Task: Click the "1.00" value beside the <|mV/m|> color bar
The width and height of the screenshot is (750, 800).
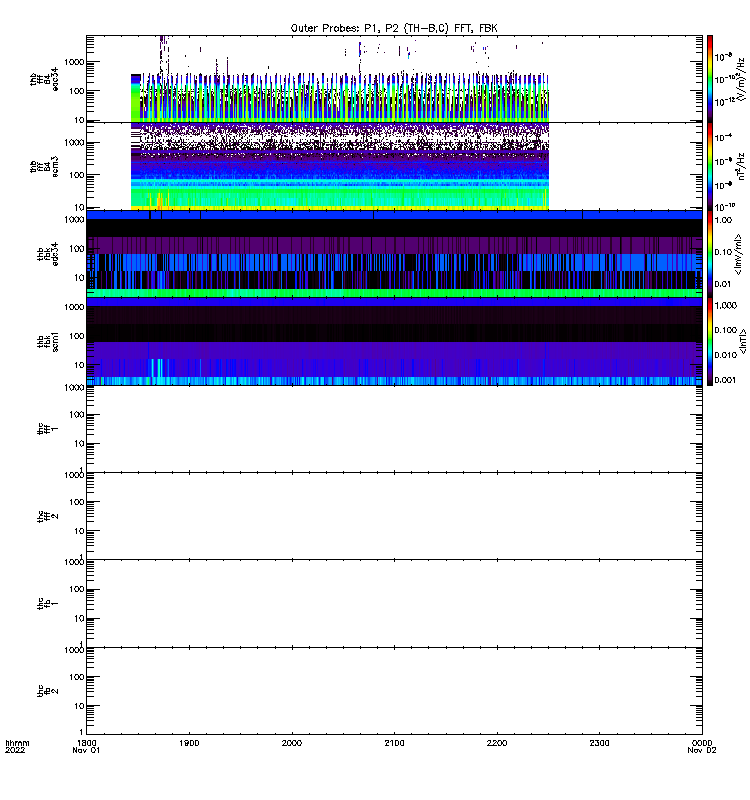Action: pyautogui.click(x=723, y=220)
